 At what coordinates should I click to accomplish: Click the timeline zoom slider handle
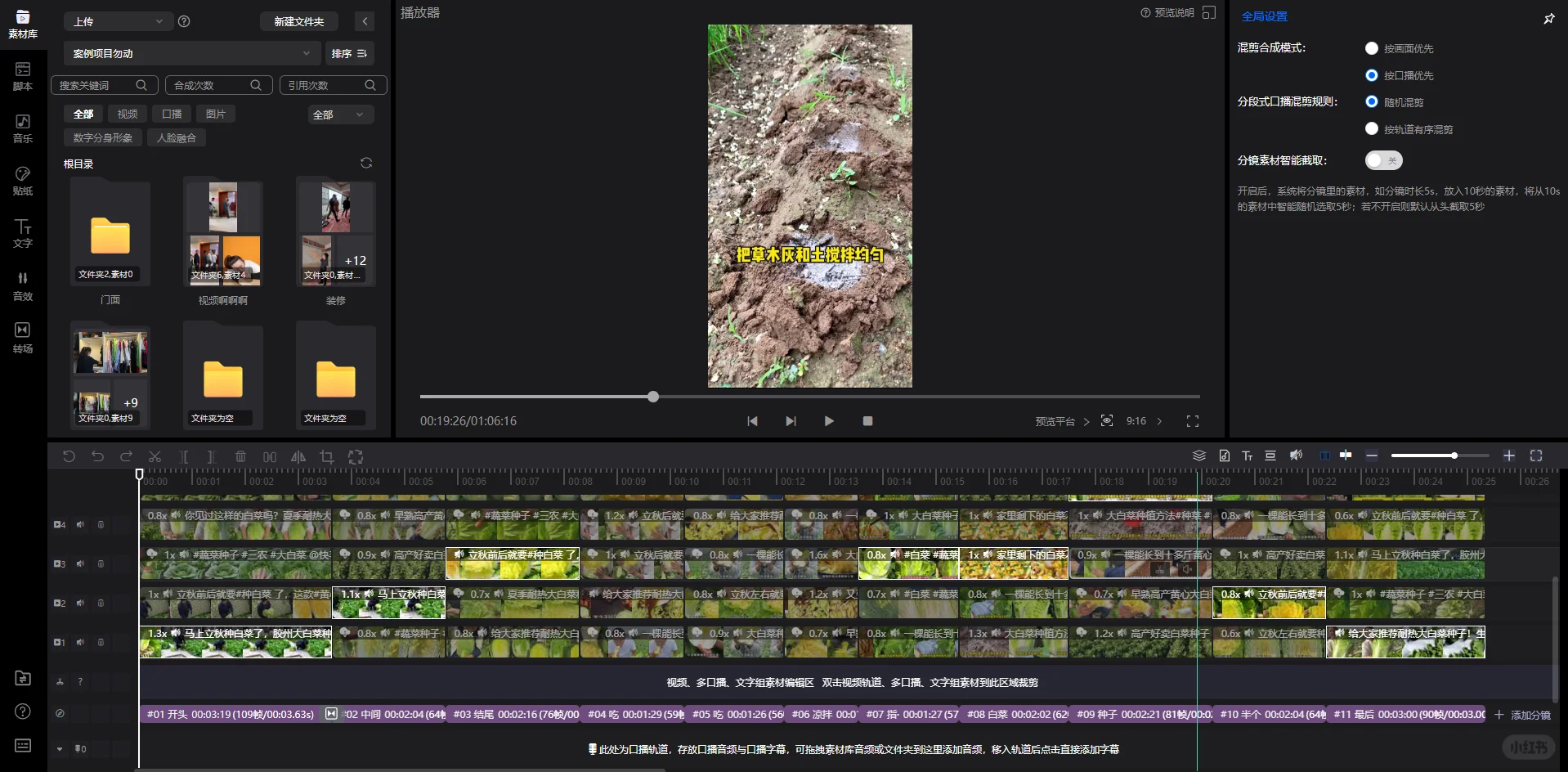point(1454,456)
